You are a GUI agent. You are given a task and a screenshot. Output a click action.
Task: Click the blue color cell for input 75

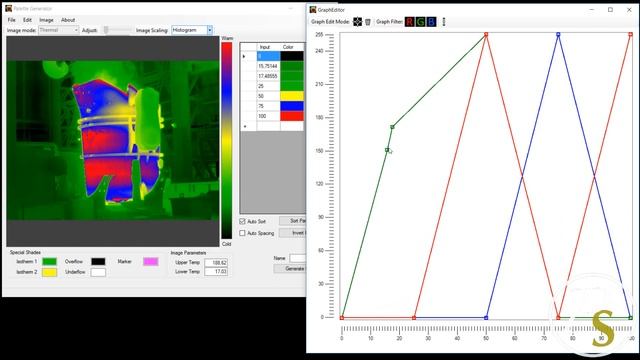(x=292, y=106)
